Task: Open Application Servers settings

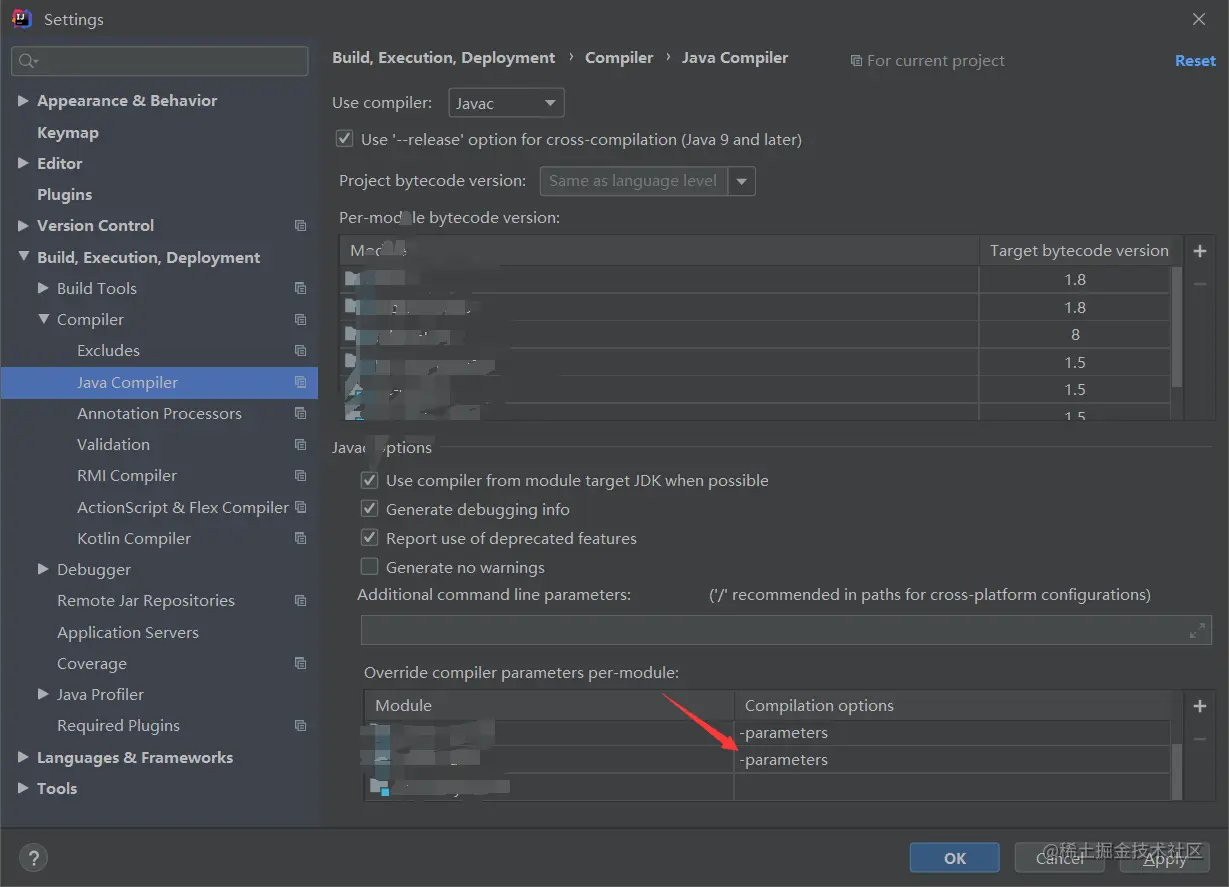Action: point(128,632)
